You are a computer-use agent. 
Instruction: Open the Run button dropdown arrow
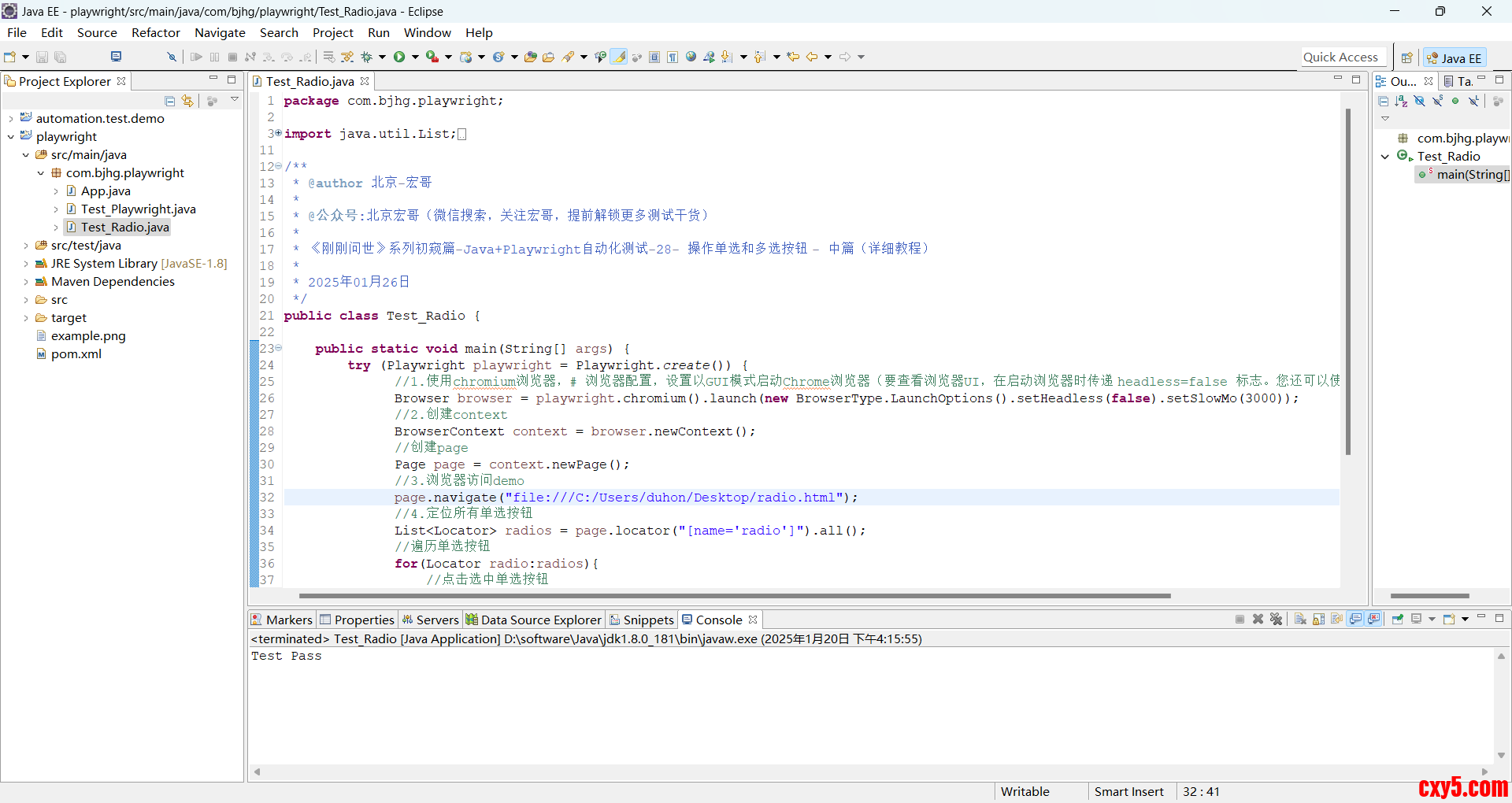[x=415, y=57]
